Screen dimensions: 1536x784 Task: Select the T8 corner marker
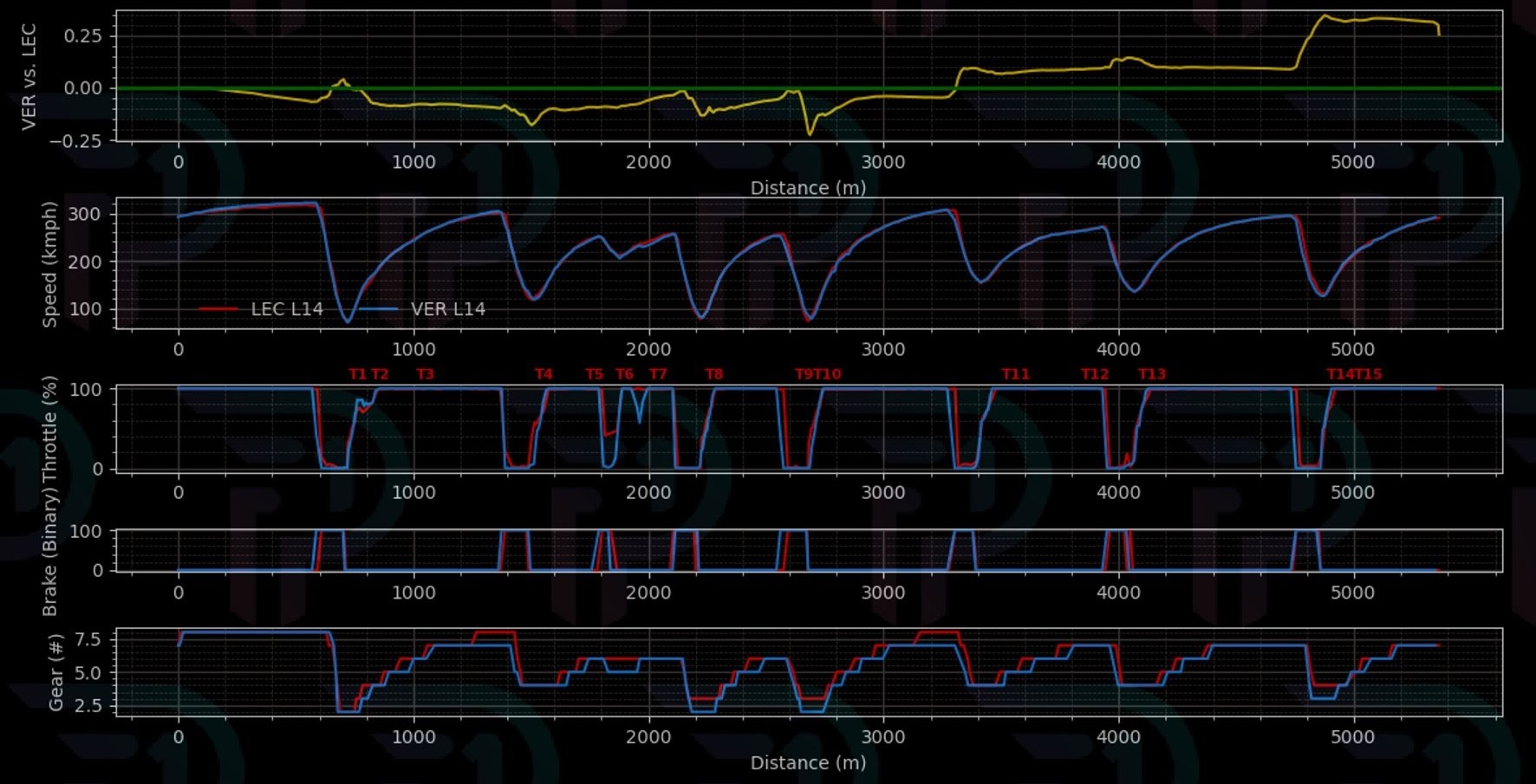pos(714,374)
